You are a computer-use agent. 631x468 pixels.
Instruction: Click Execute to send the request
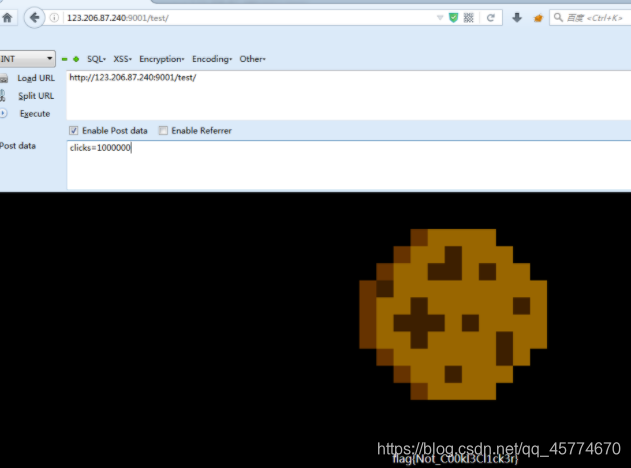(35, 113)
